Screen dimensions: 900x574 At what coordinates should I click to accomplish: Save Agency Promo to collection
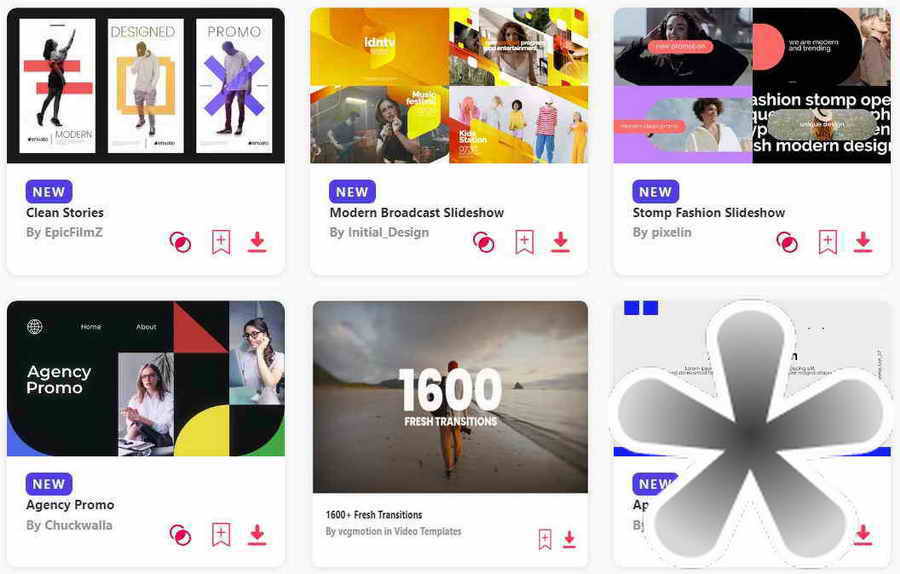point(221,534)
